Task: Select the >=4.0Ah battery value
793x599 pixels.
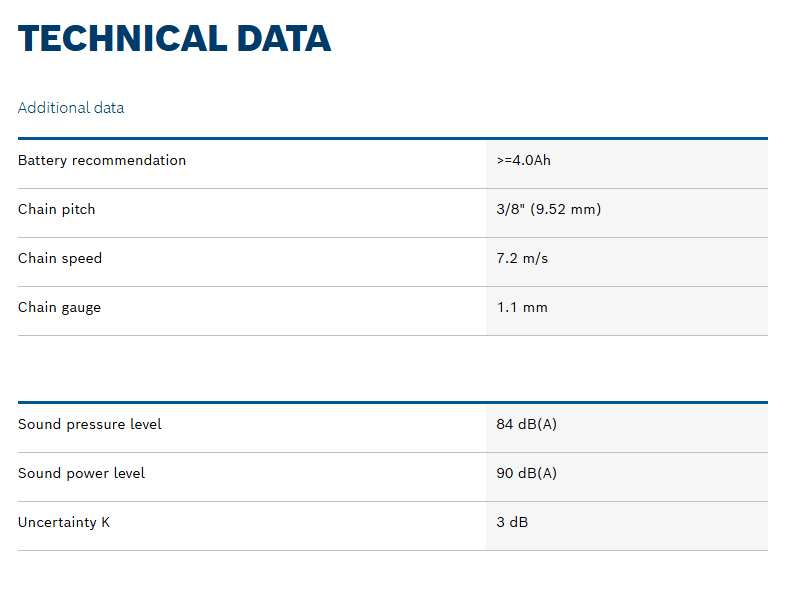Action: tap(523, 160)
